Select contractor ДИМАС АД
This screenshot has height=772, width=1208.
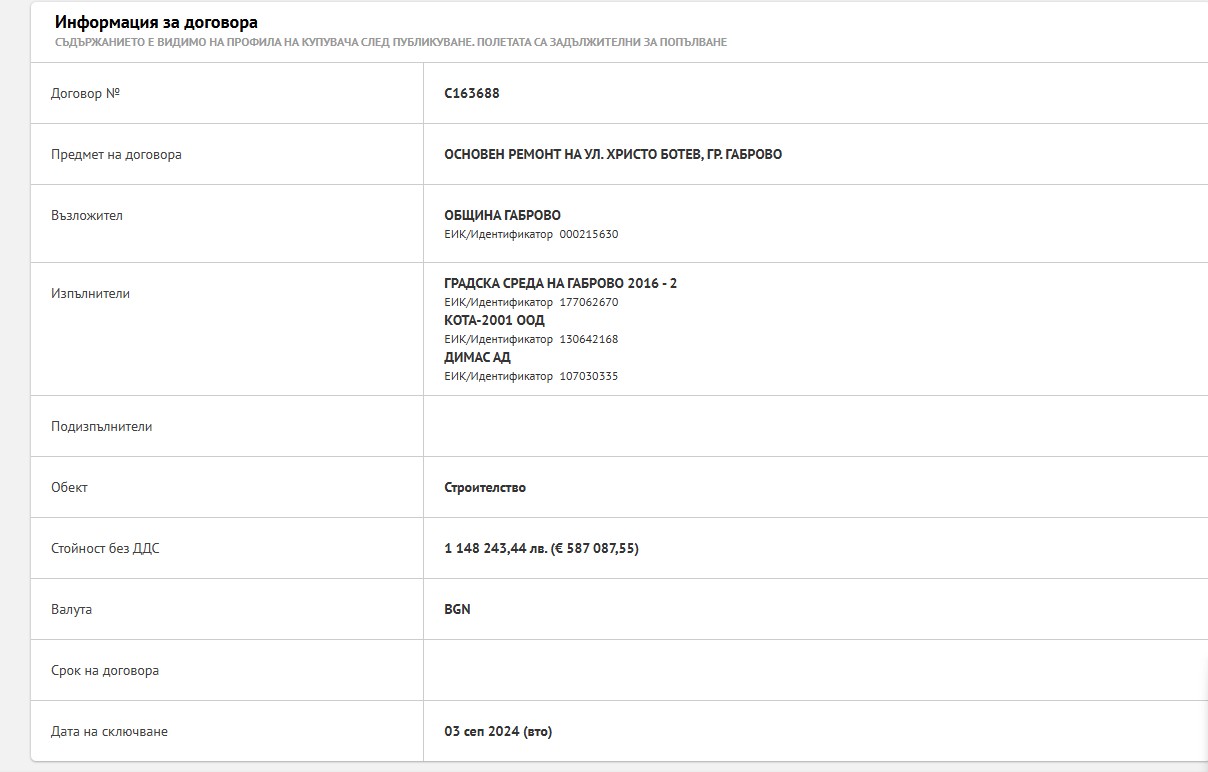(477, 357)
